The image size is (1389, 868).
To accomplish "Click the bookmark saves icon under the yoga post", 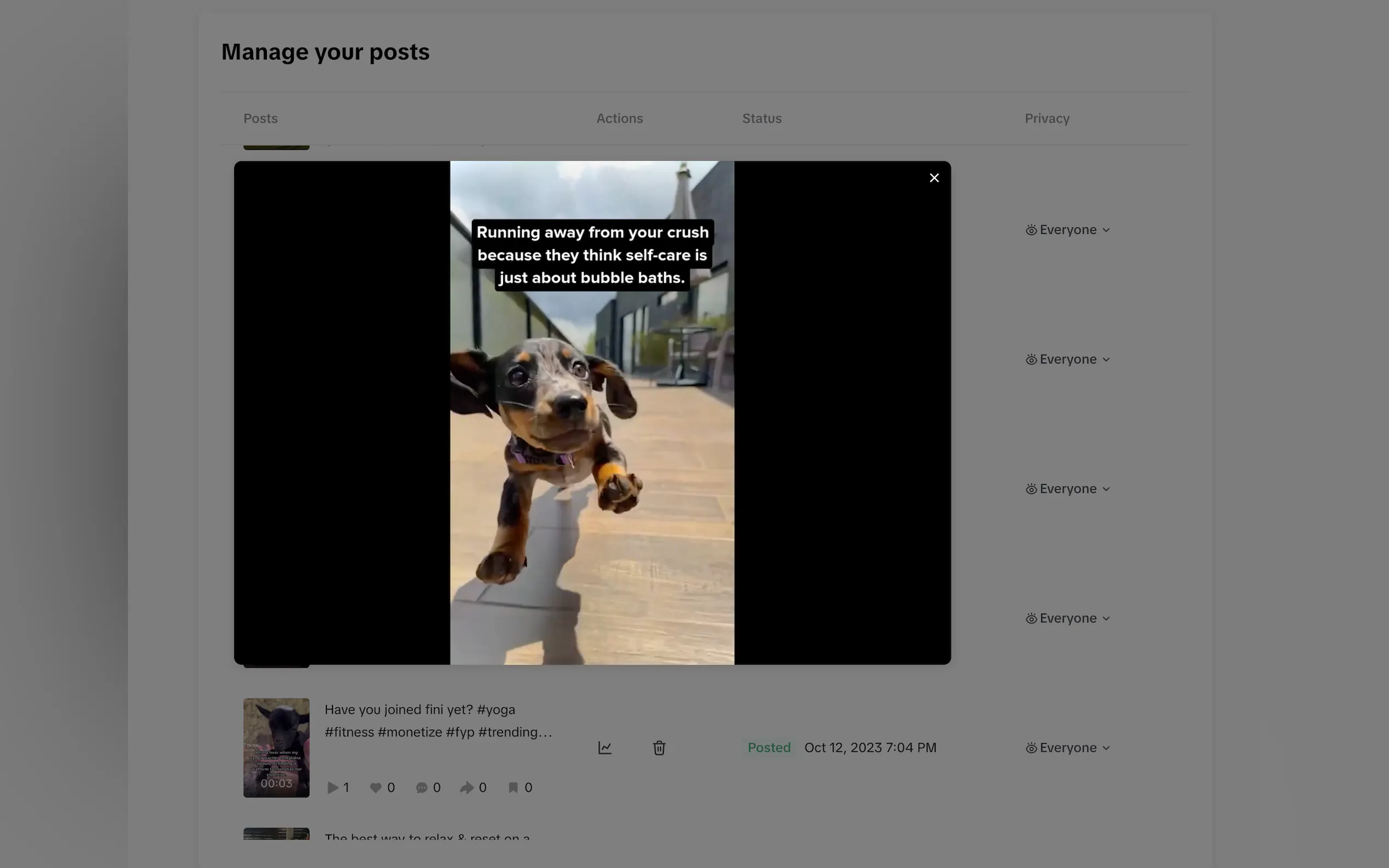I will [513, 788].
